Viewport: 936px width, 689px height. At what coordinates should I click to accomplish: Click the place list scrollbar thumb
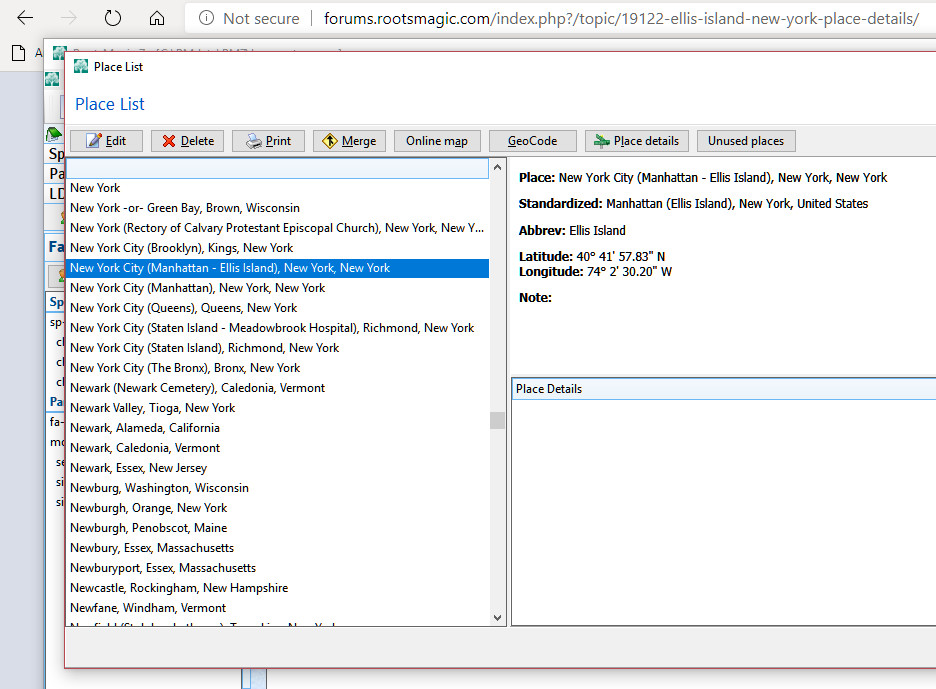pos(497,420)
